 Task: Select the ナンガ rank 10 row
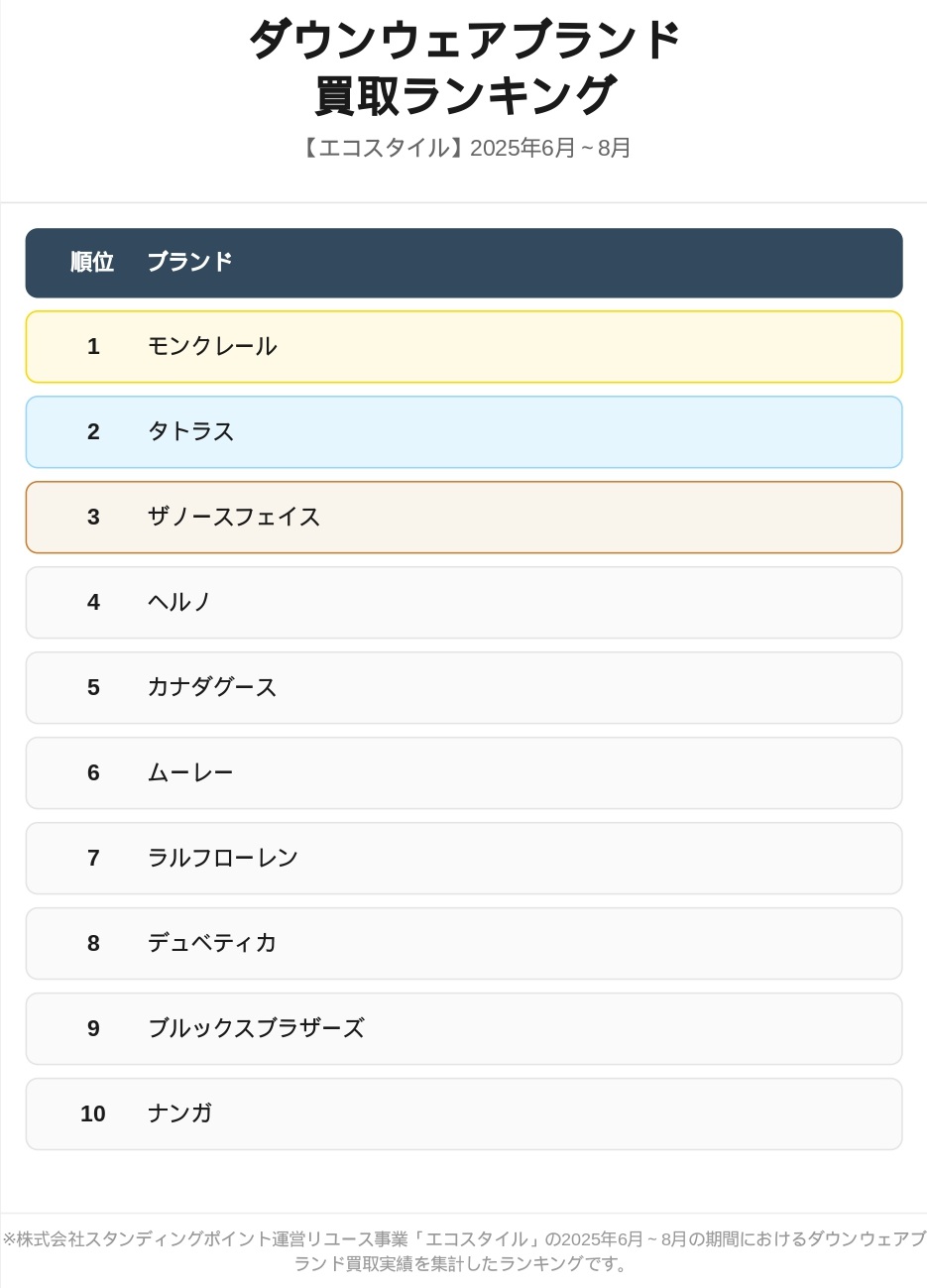pos(463,1114)
